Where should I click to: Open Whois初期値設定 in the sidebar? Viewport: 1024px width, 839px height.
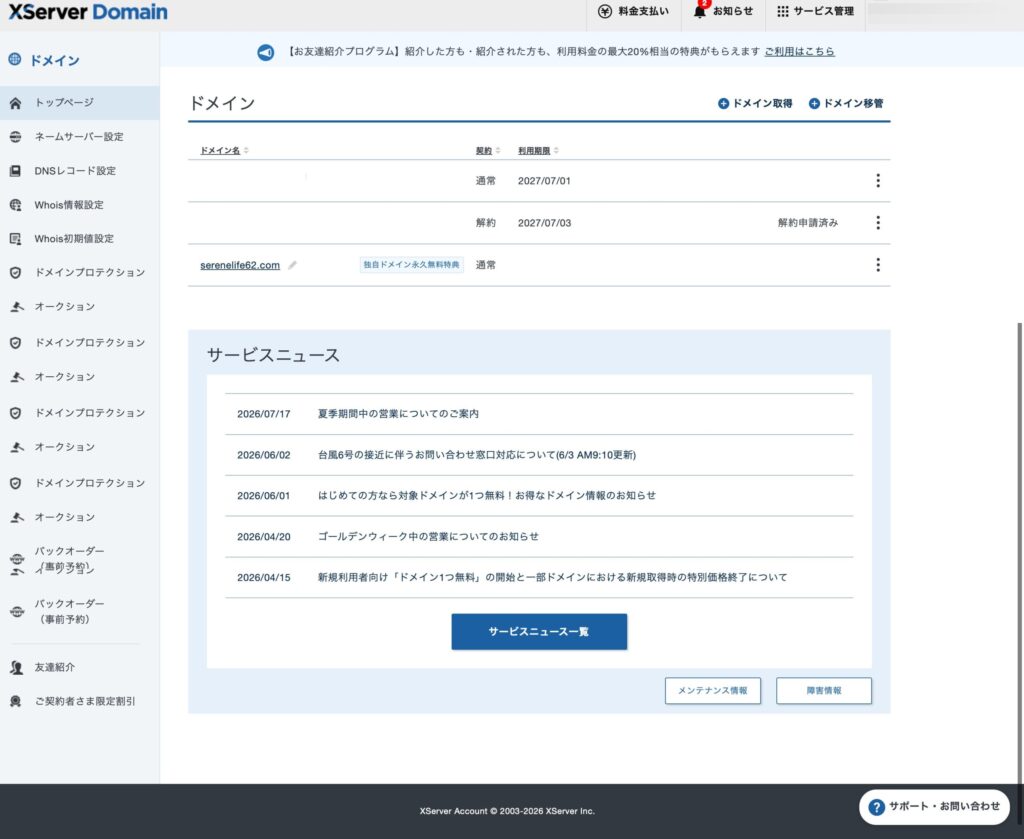(x=80, y=238)
